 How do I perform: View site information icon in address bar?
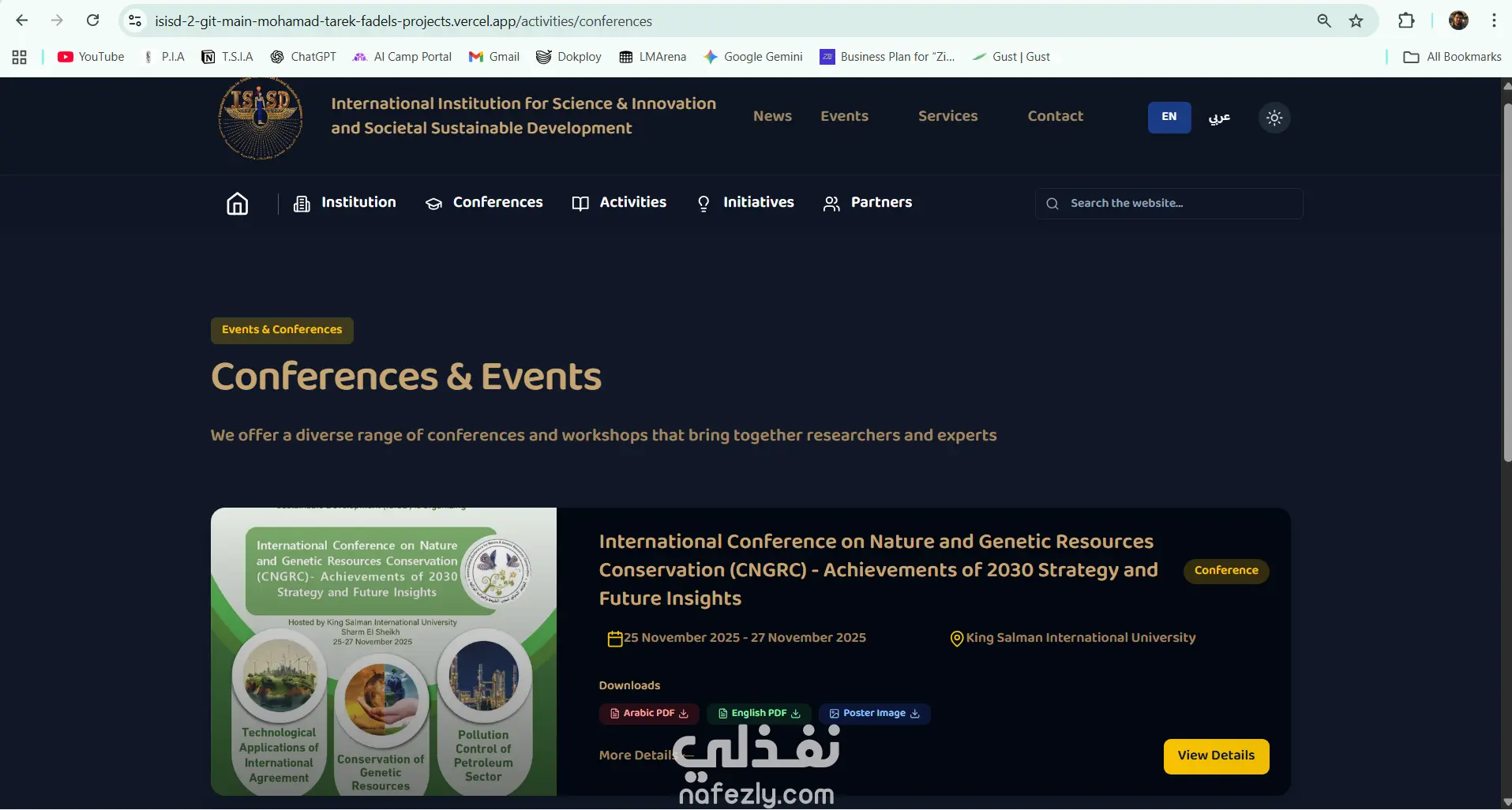pos(135,21)
